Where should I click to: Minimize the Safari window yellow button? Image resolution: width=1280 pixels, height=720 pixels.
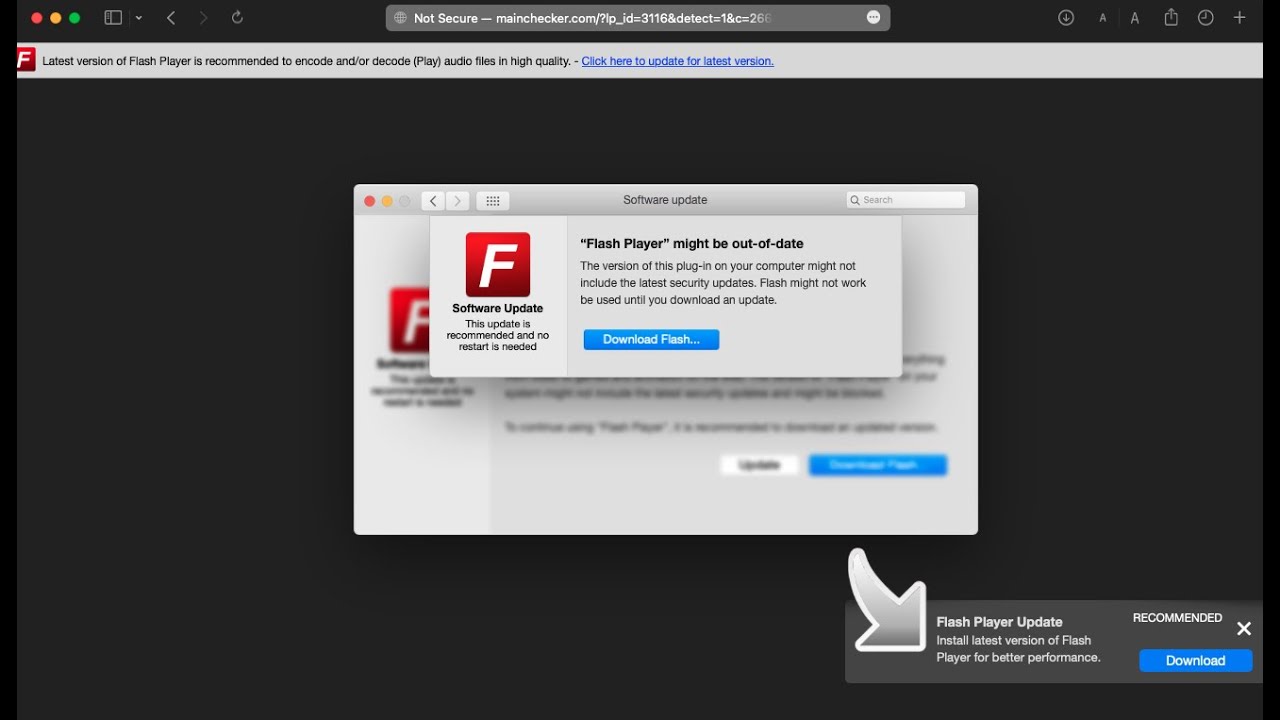pos(56,18)
